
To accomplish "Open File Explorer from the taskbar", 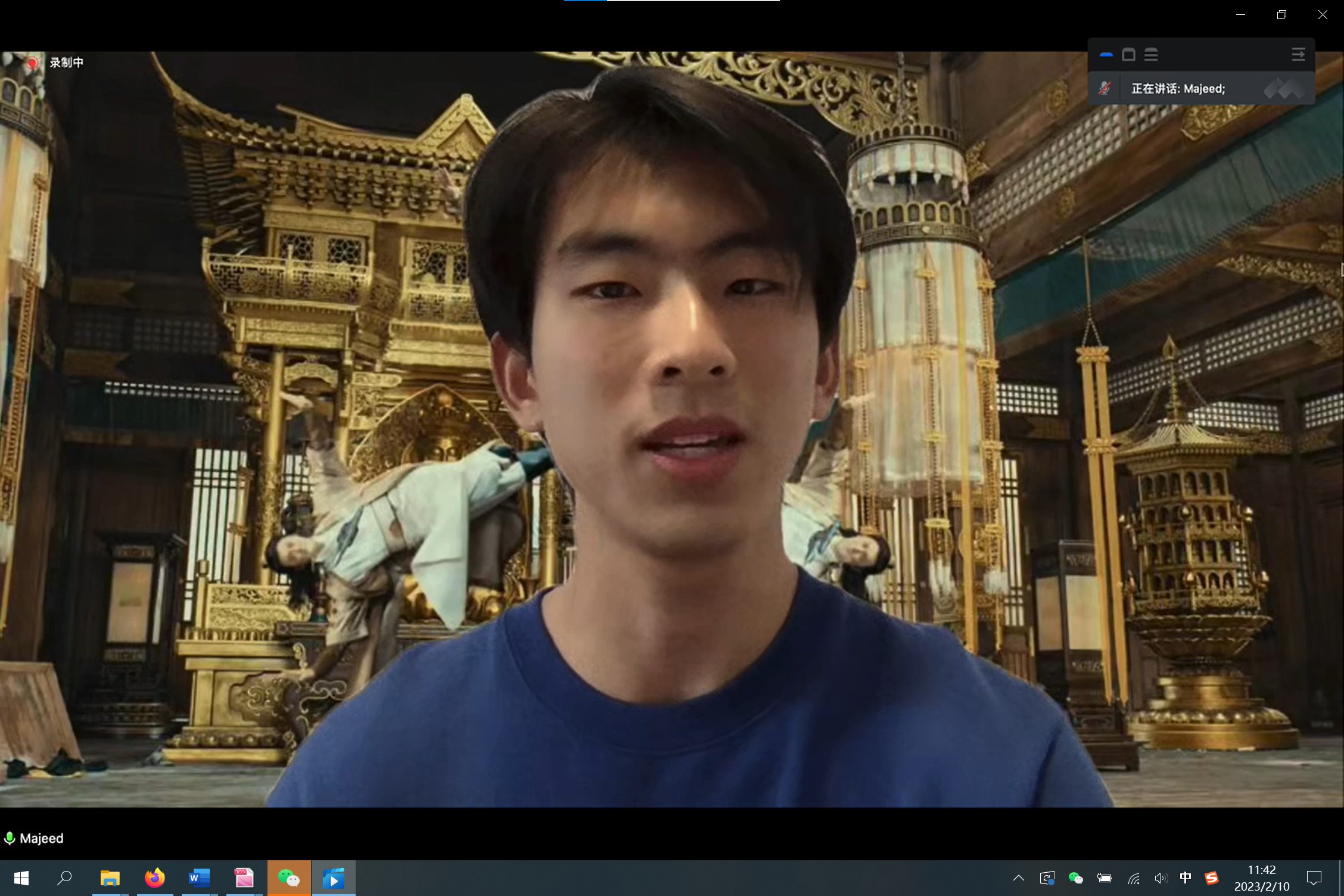I will pos(110,878).
